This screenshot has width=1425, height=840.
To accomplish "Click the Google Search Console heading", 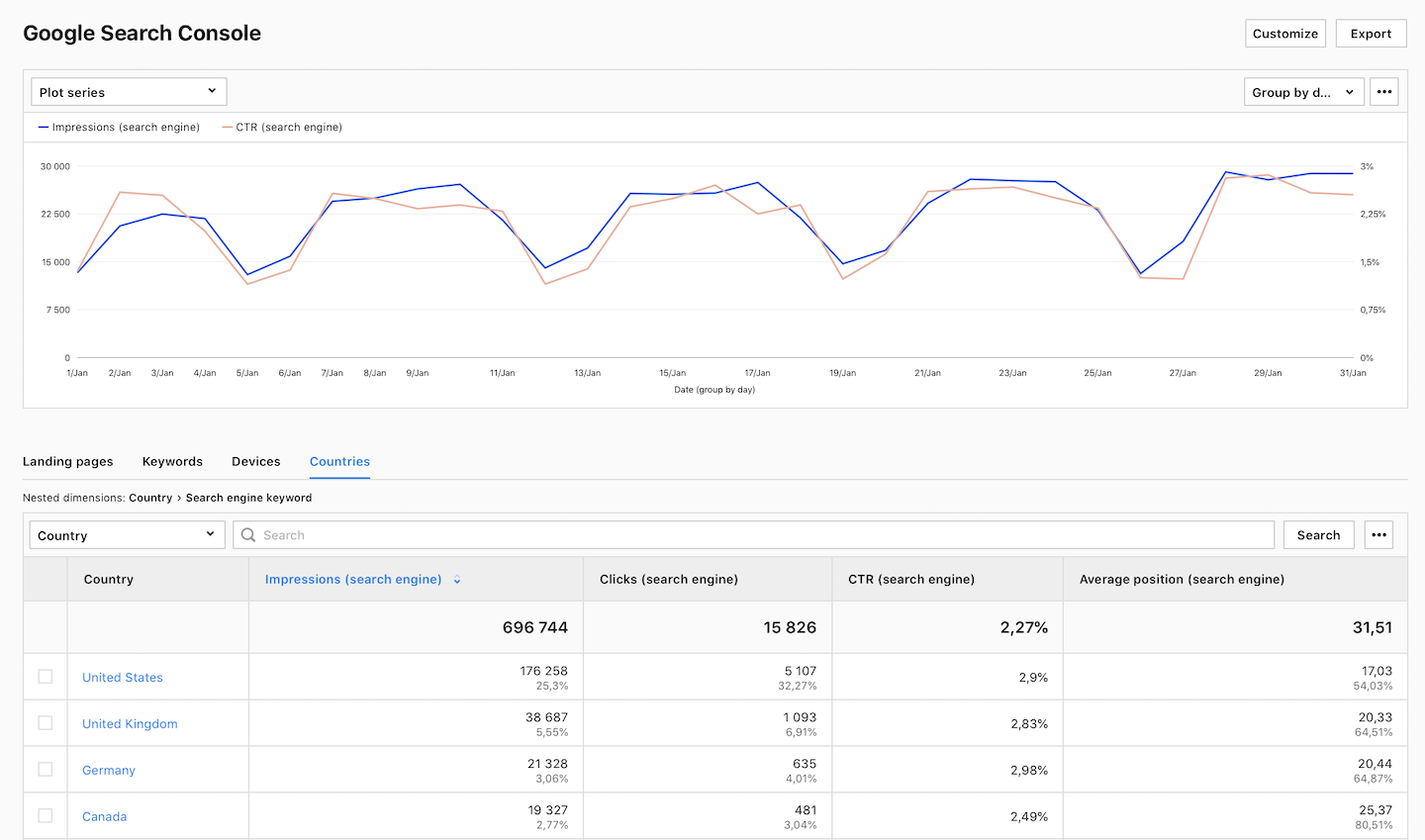I will [x=142, y=33].
